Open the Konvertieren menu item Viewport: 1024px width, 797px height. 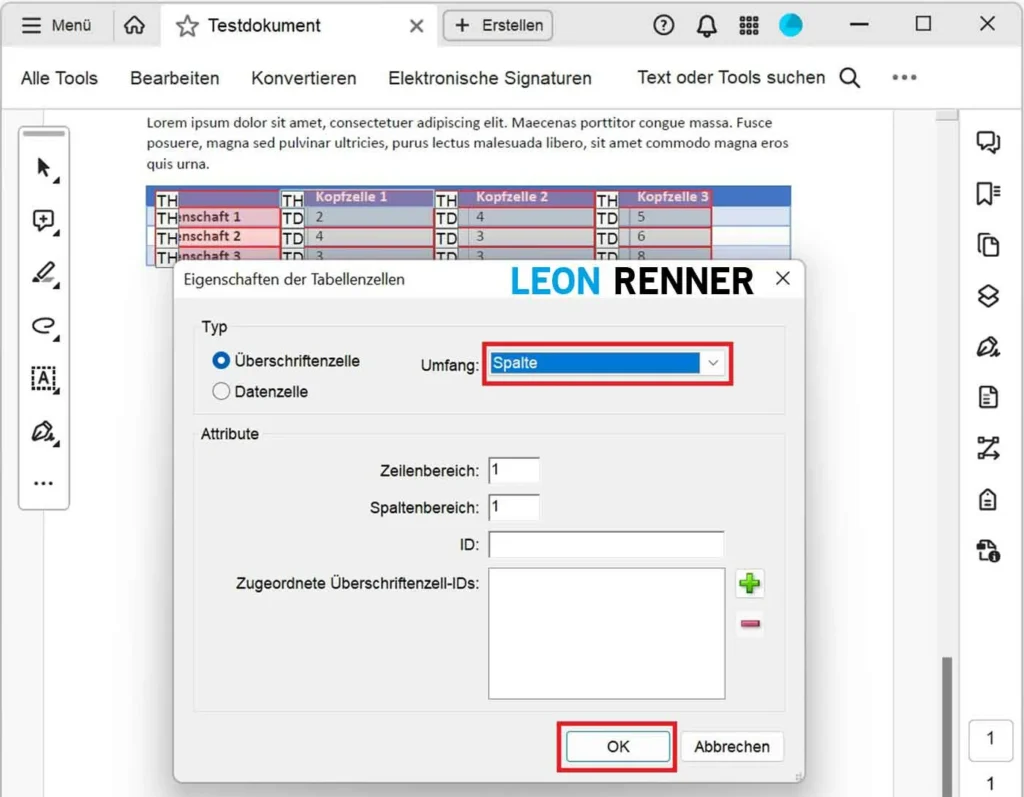coord(303,78)
